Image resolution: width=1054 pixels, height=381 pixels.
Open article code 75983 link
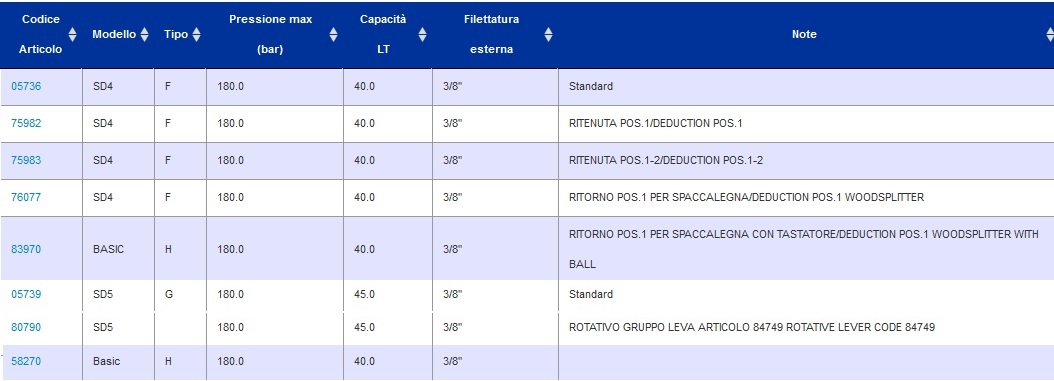[26, 161]
